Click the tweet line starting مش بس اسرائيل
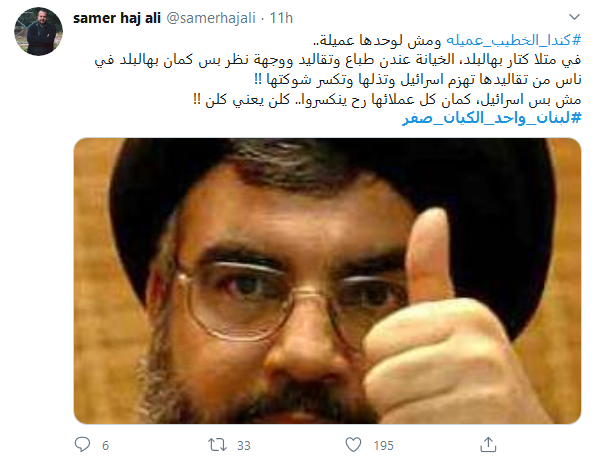The image size is (596, 462). tap(387, 99)
